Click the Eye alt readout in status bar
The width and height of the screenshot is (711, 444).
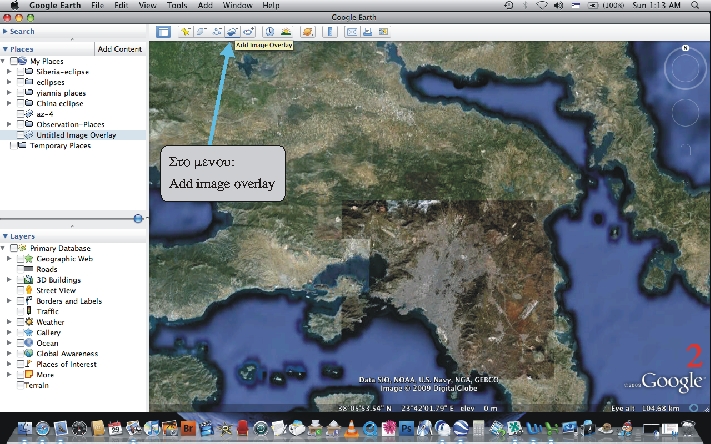(x=647, y=408)
